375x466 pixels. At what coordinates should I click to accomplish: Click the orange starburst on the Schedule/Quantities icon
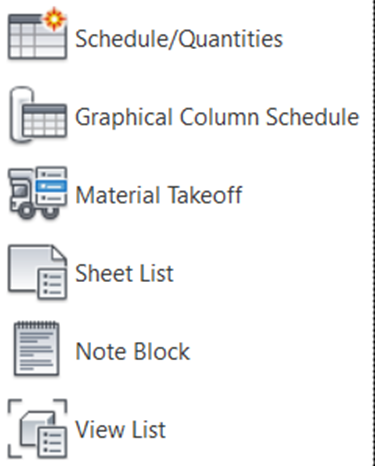tap(54, 19)
